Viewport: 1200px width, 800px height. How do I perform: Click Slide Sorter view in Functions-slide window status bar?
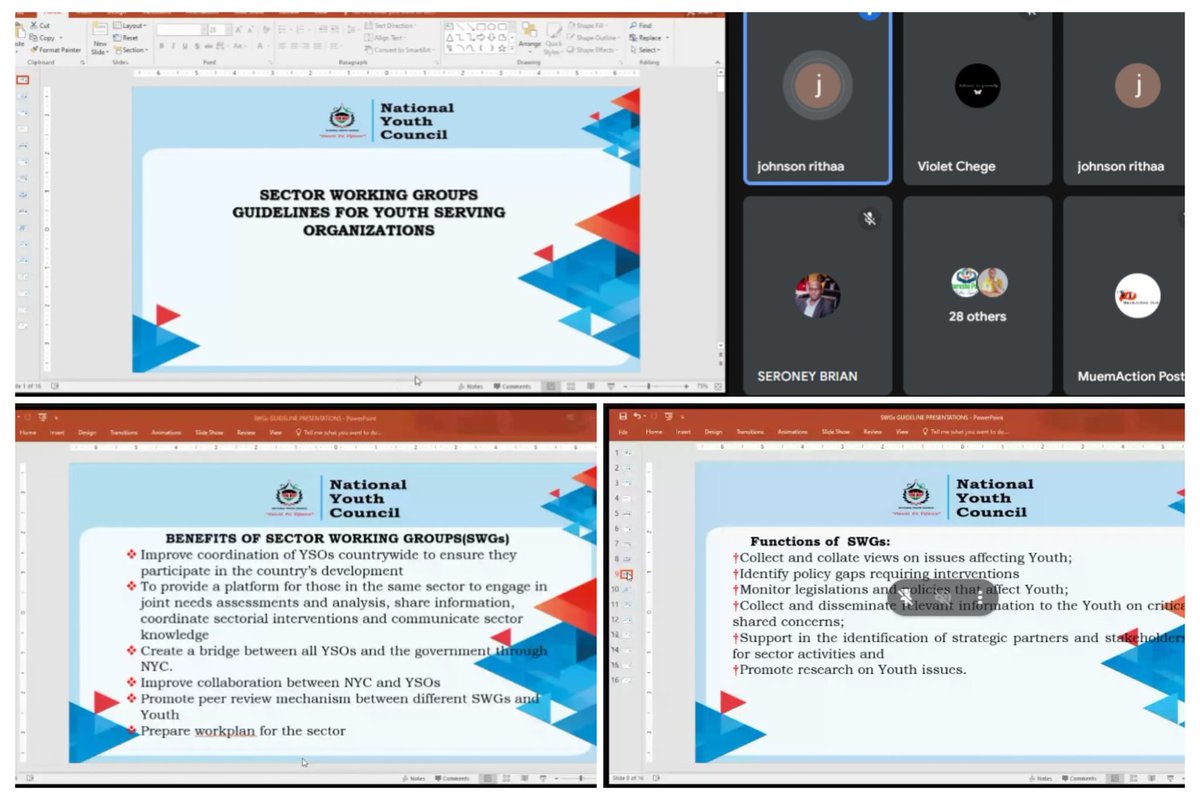click(x=1134, y=777)
